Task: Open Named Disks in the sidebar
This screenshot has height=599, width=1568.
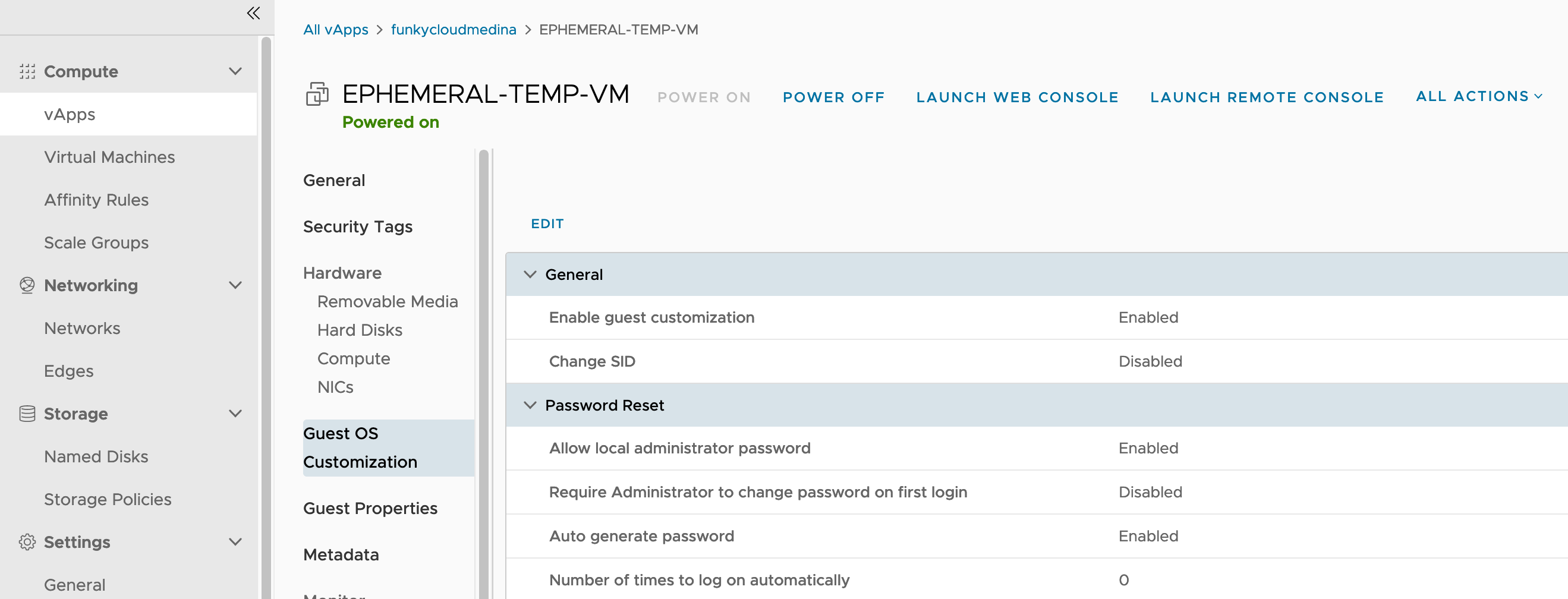Action: coord(96,456)
